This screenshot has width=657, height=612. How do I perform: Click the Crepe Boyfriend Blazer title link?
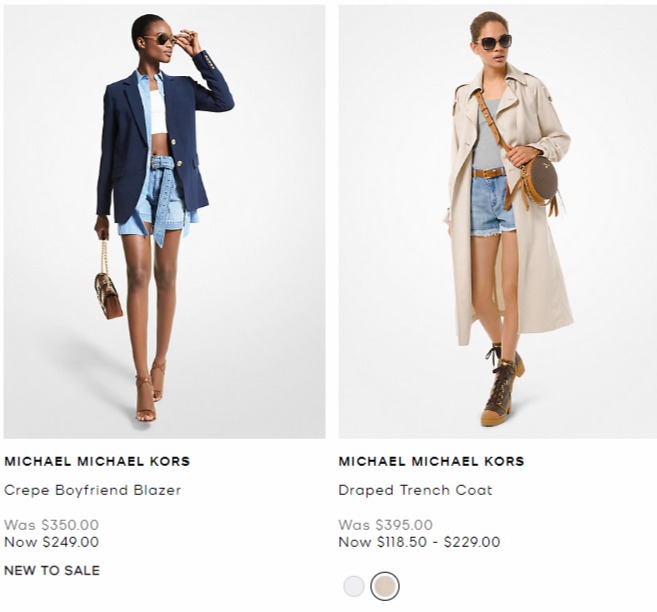(x=93, y=490)
